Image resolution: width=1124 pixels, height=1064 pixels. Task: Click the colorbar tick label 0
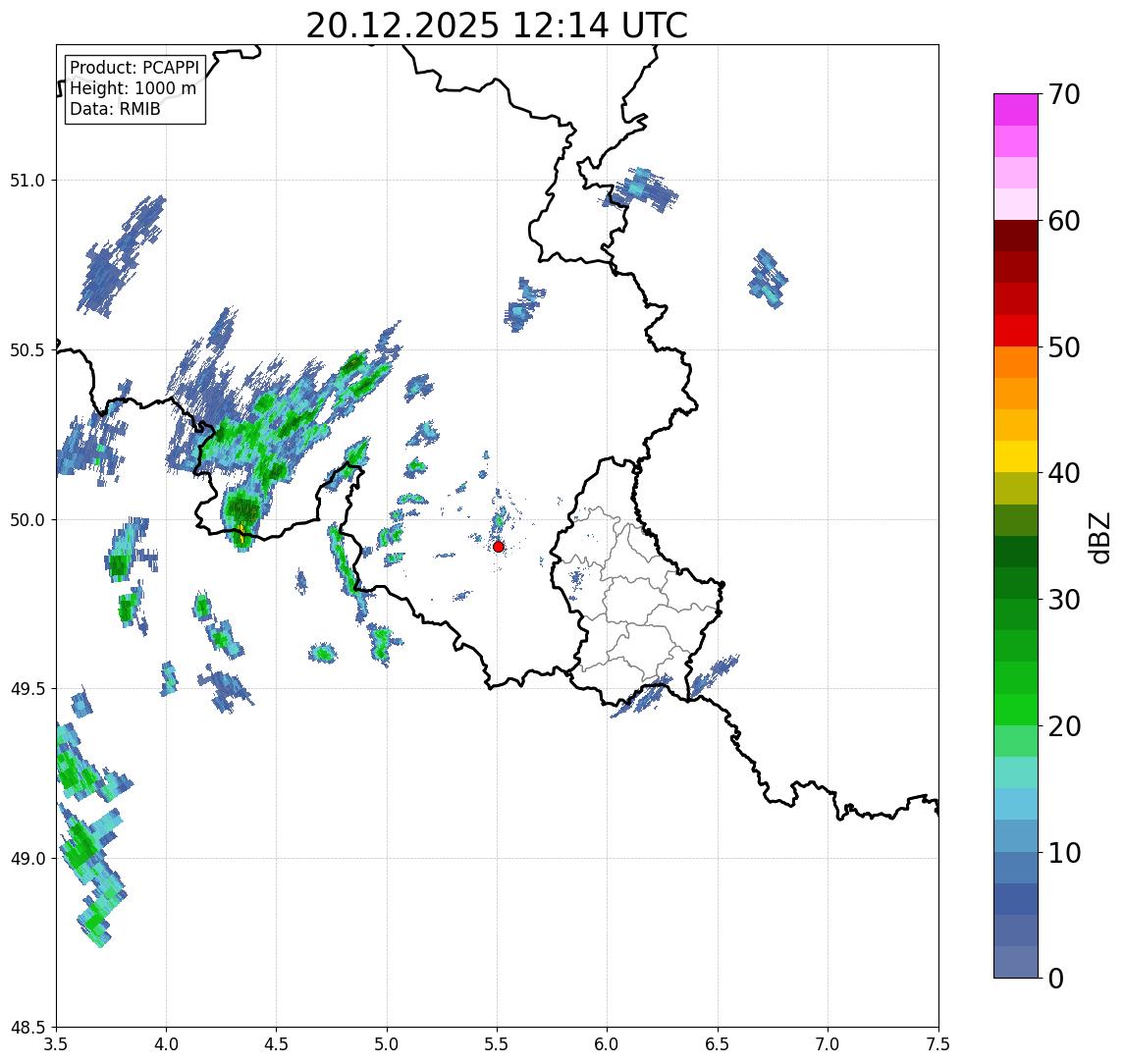(x=1056, y=978)
